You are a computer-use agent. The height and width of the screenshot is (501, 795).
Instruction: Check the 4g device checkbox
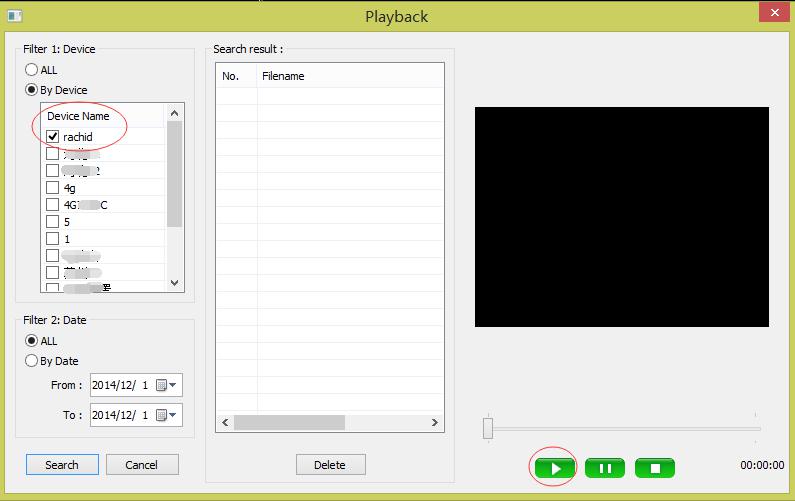tap(53, 188)
